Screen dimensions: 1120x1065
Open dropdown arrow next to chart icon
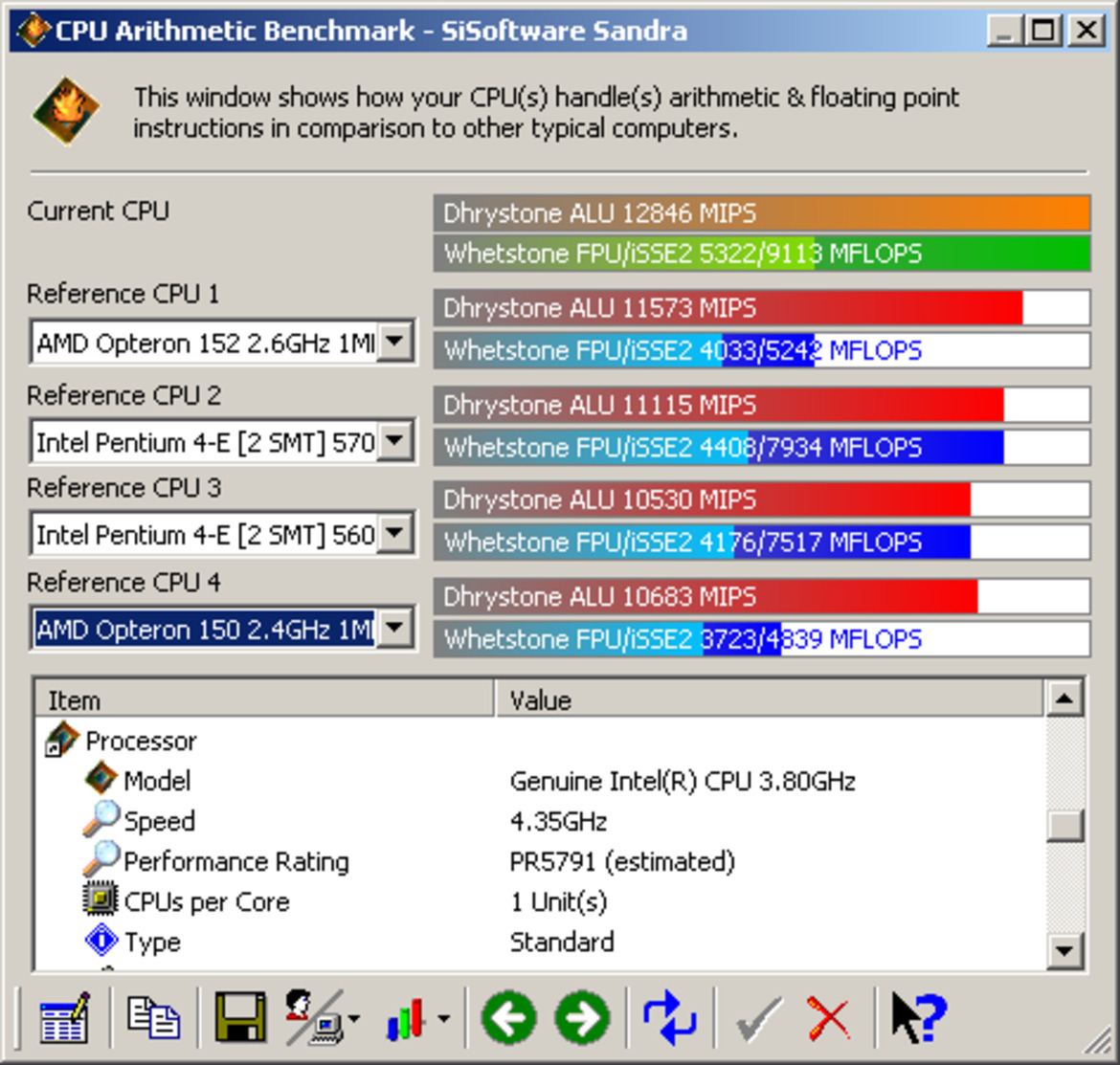coord(444,1019)
